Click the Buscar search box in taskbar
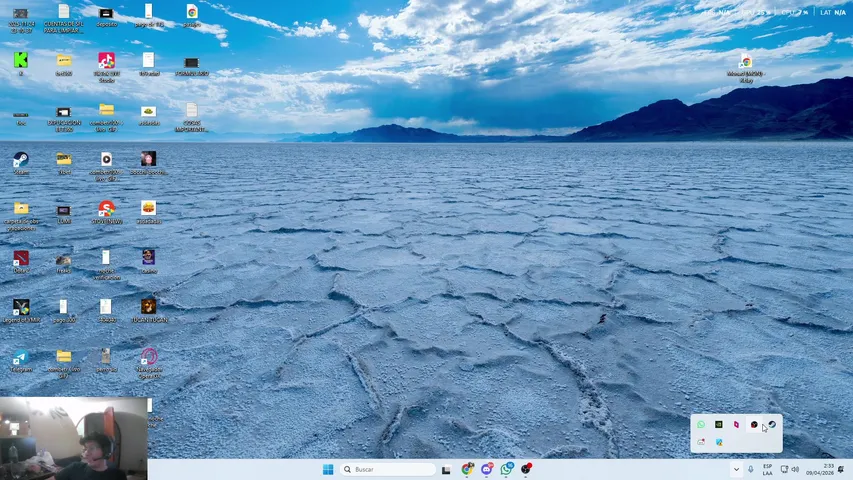The height and width of the screenshot is (480, 853). coord(387,469)
